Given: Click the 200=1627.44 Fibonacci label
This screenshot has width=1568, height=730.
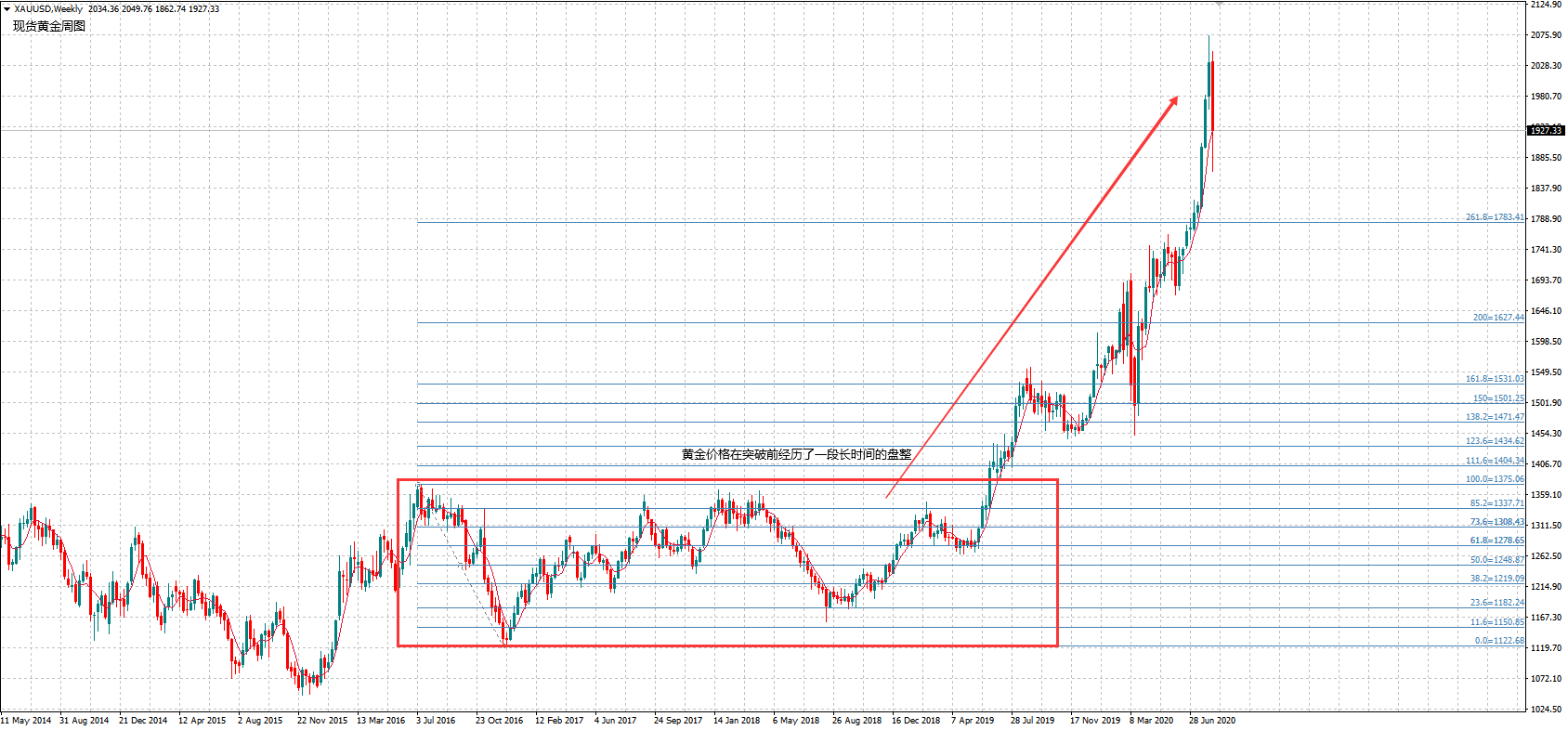Looking at the screenshot, I should tap(1498, 318).
